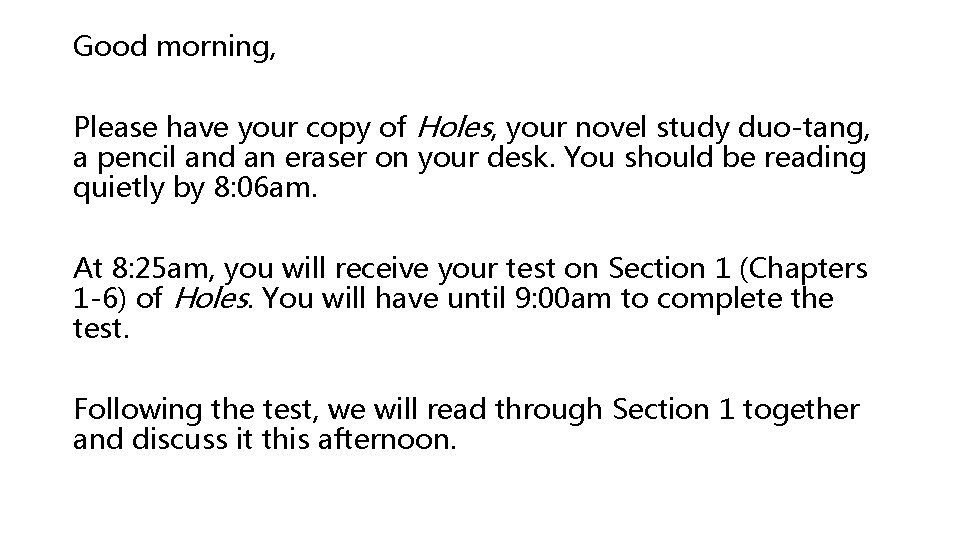The image size is (960, 540).
Task: Click the "Good morning," greeting text
Action: point(174,47)
